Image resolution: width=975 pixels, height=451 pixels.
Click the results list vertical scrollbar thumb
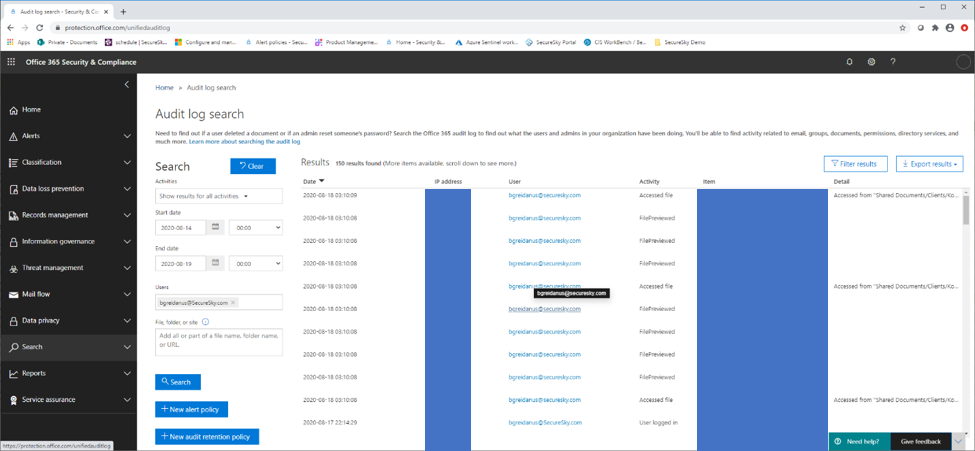tap(966, 210)
